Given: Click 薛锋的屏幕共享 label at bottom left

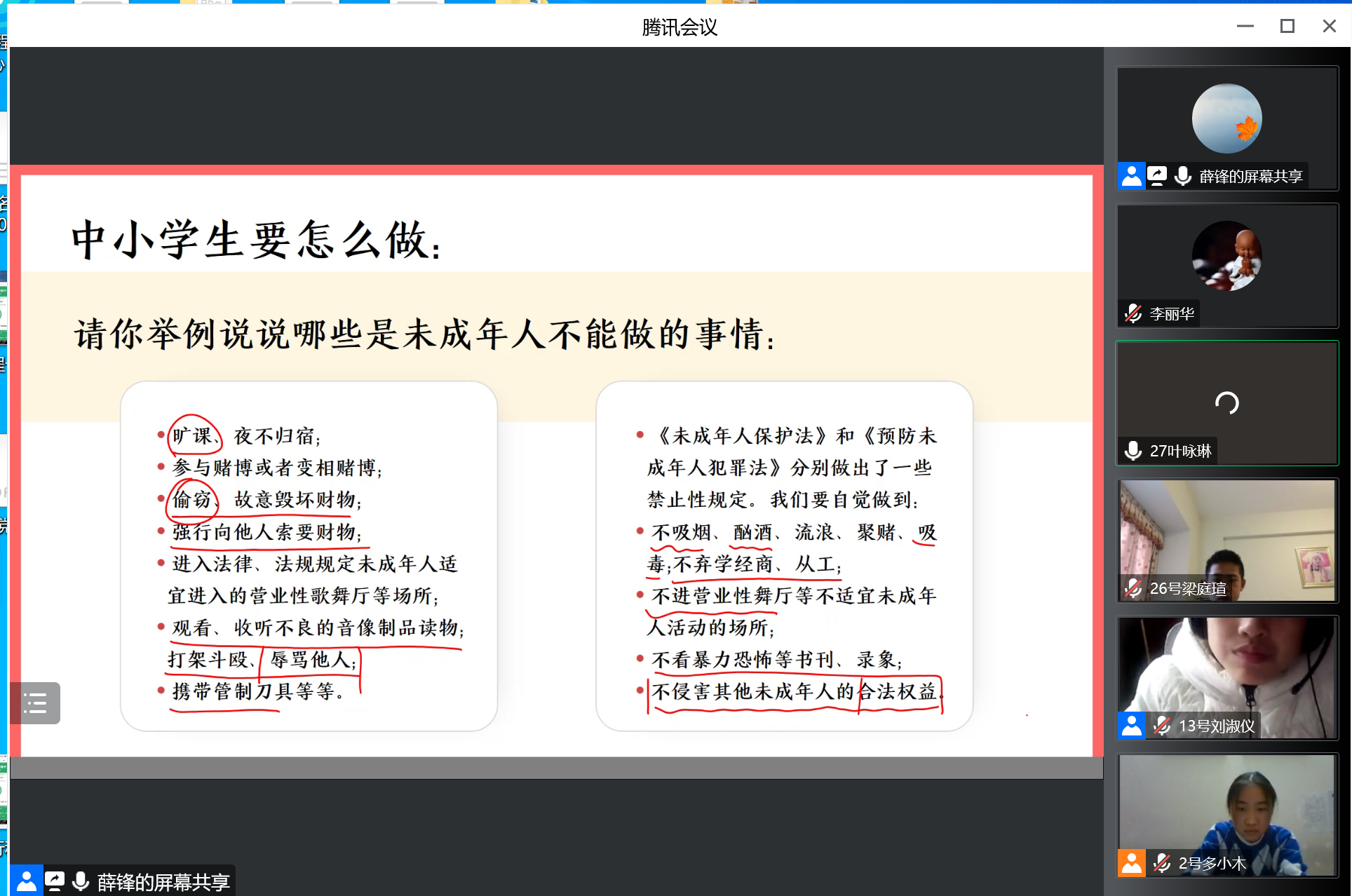Looking at the screenshot, I should tap(163, 882).
